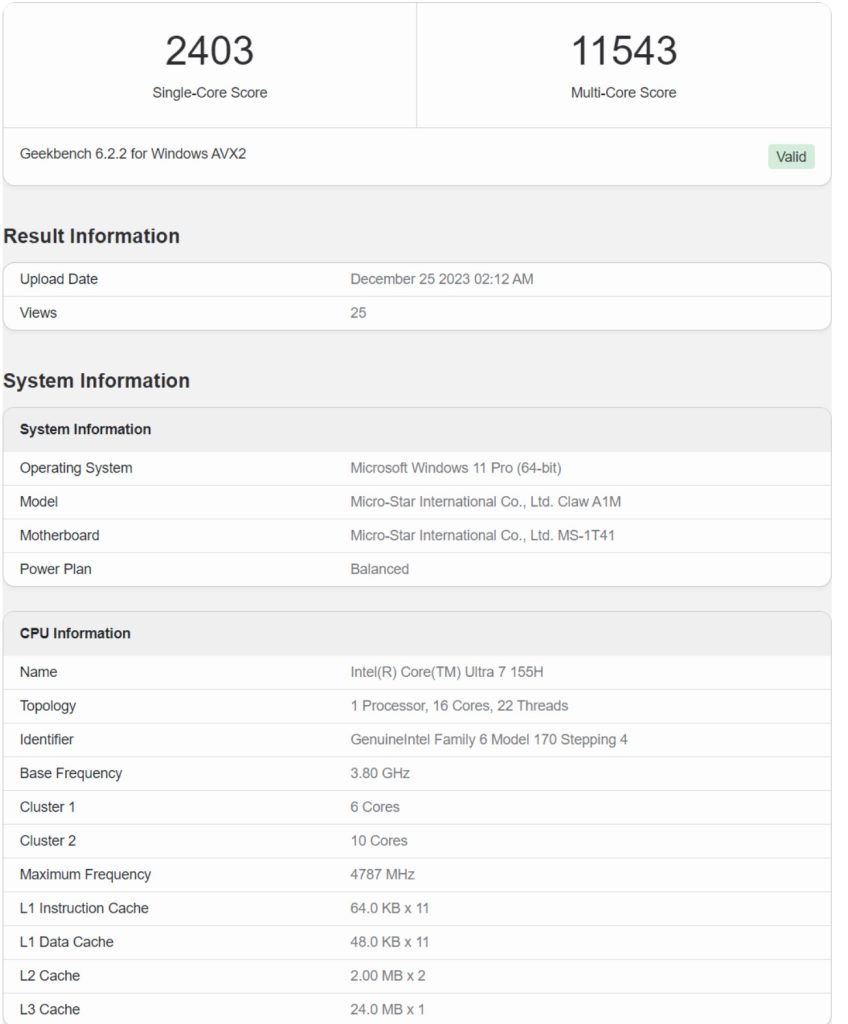The width and height of the screenshot is (848, 1024).
Task: Click the L2 Cache label
Action: [x=50, y=976]
